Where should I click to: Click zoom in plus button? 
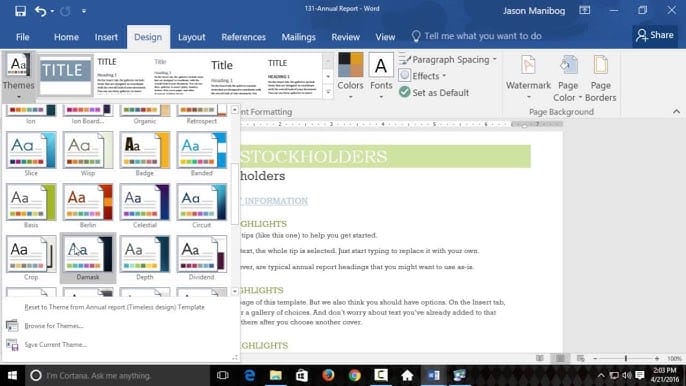[x=657, y=358]
